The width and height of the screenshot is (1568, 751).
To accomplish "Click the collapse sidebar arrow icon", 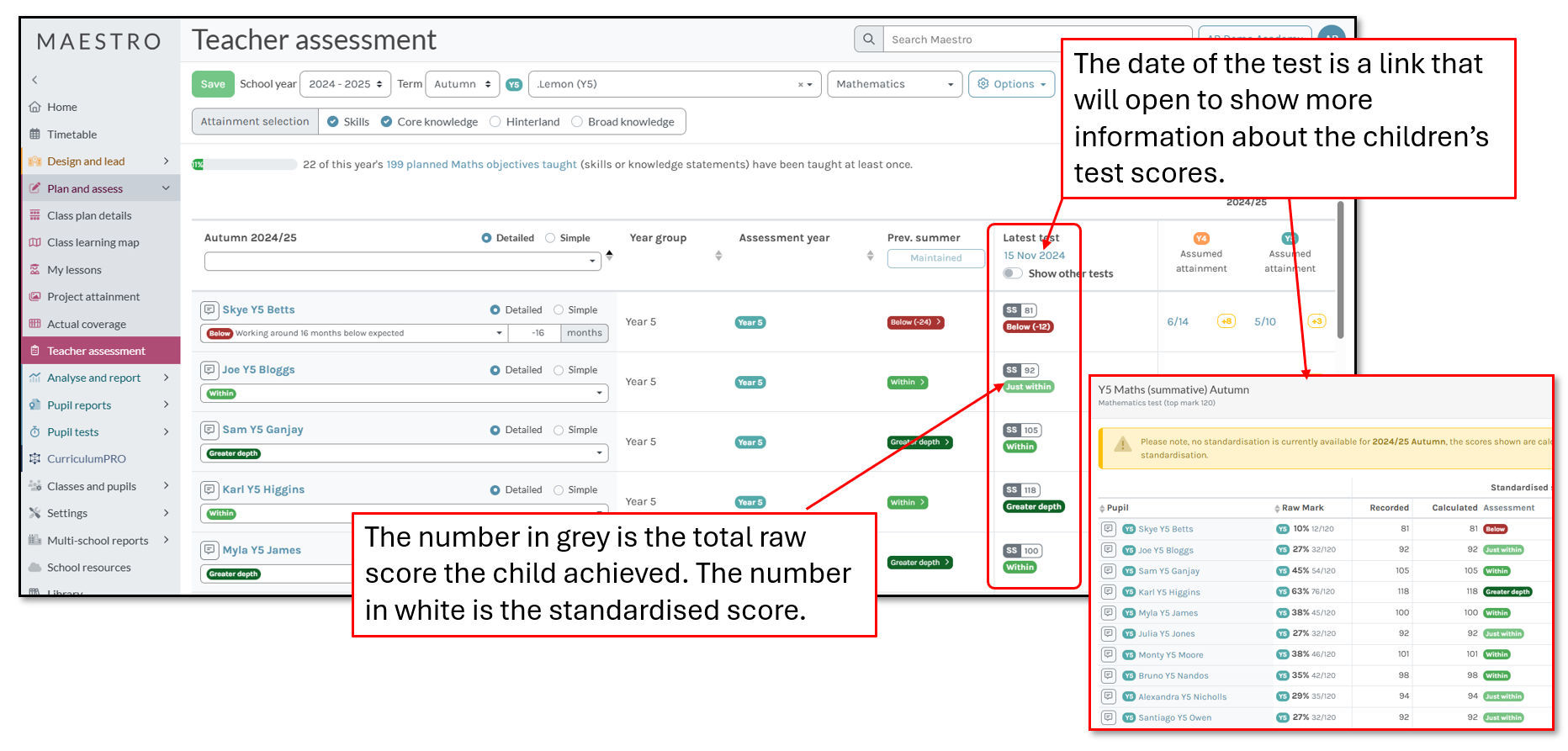I will 34,80.
